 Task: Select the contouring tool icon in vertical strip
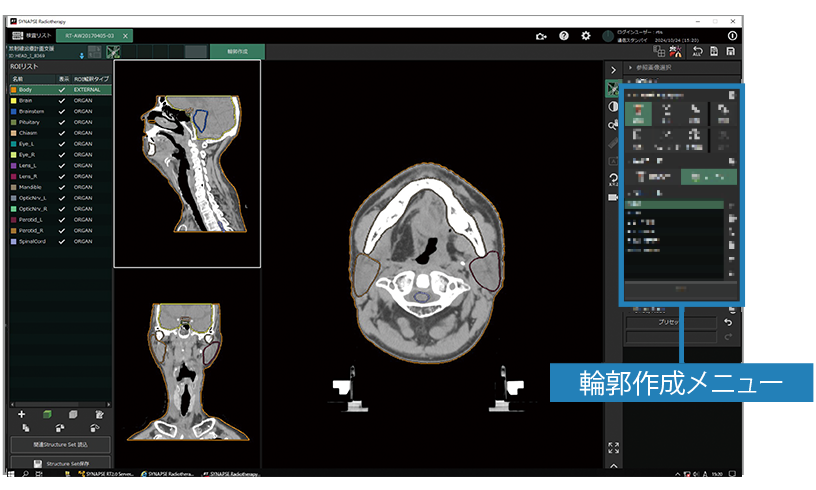(x=613, y=88)
